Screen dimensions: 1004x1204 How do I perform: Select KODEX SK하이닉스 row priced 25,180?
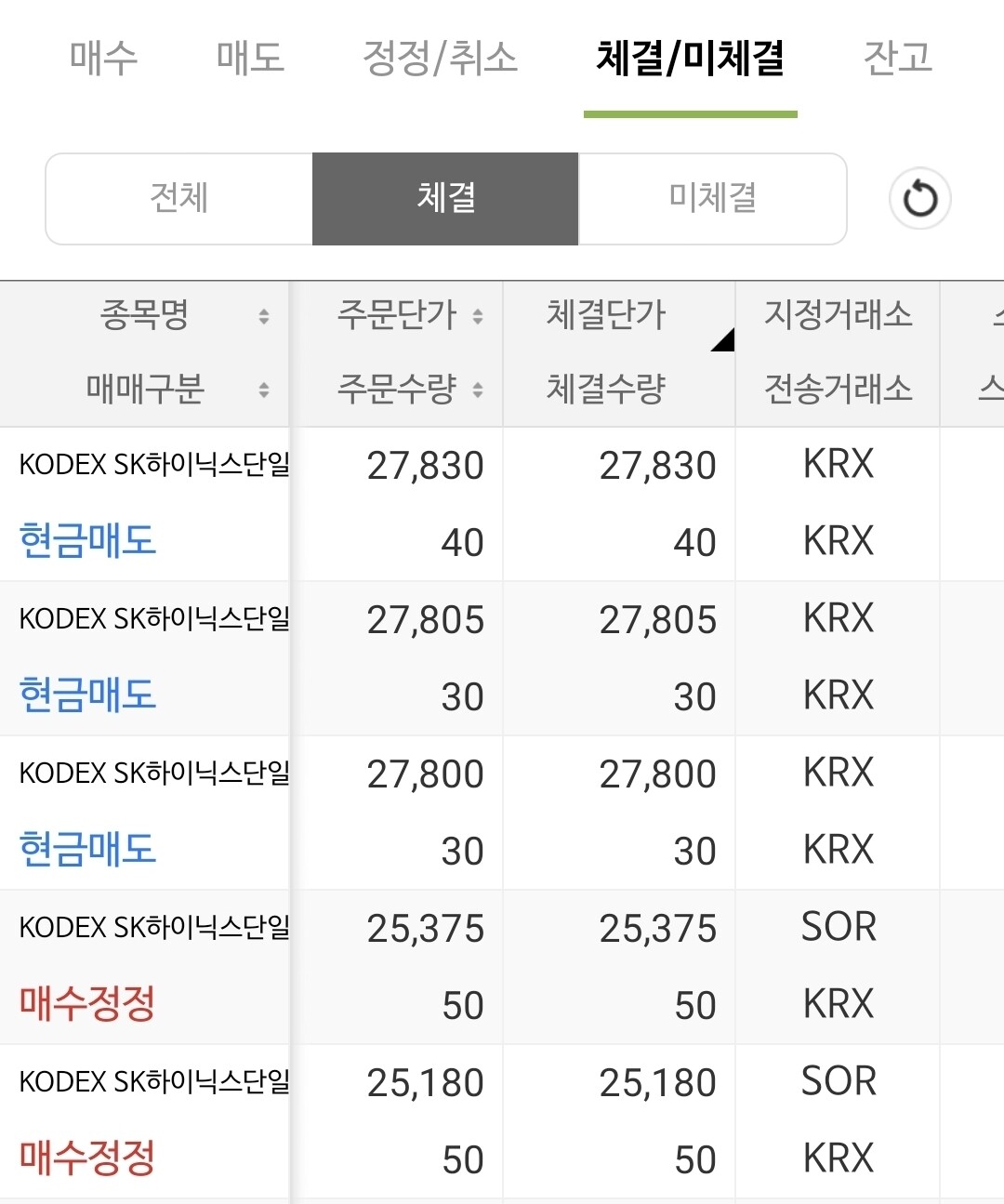point(502,1121)
